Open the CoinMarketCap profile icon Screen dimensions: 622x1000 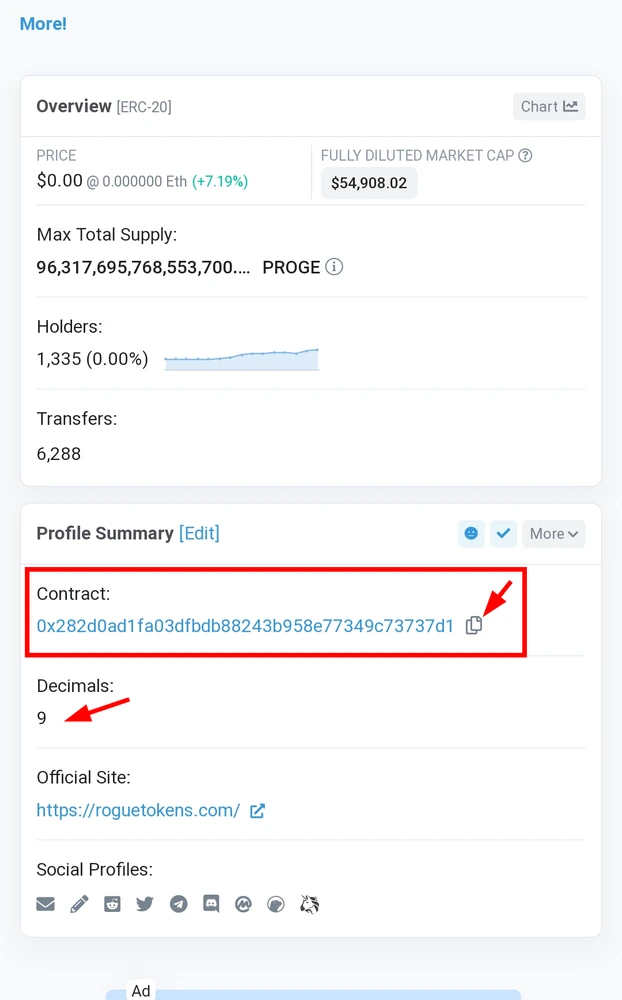(243, 904)
